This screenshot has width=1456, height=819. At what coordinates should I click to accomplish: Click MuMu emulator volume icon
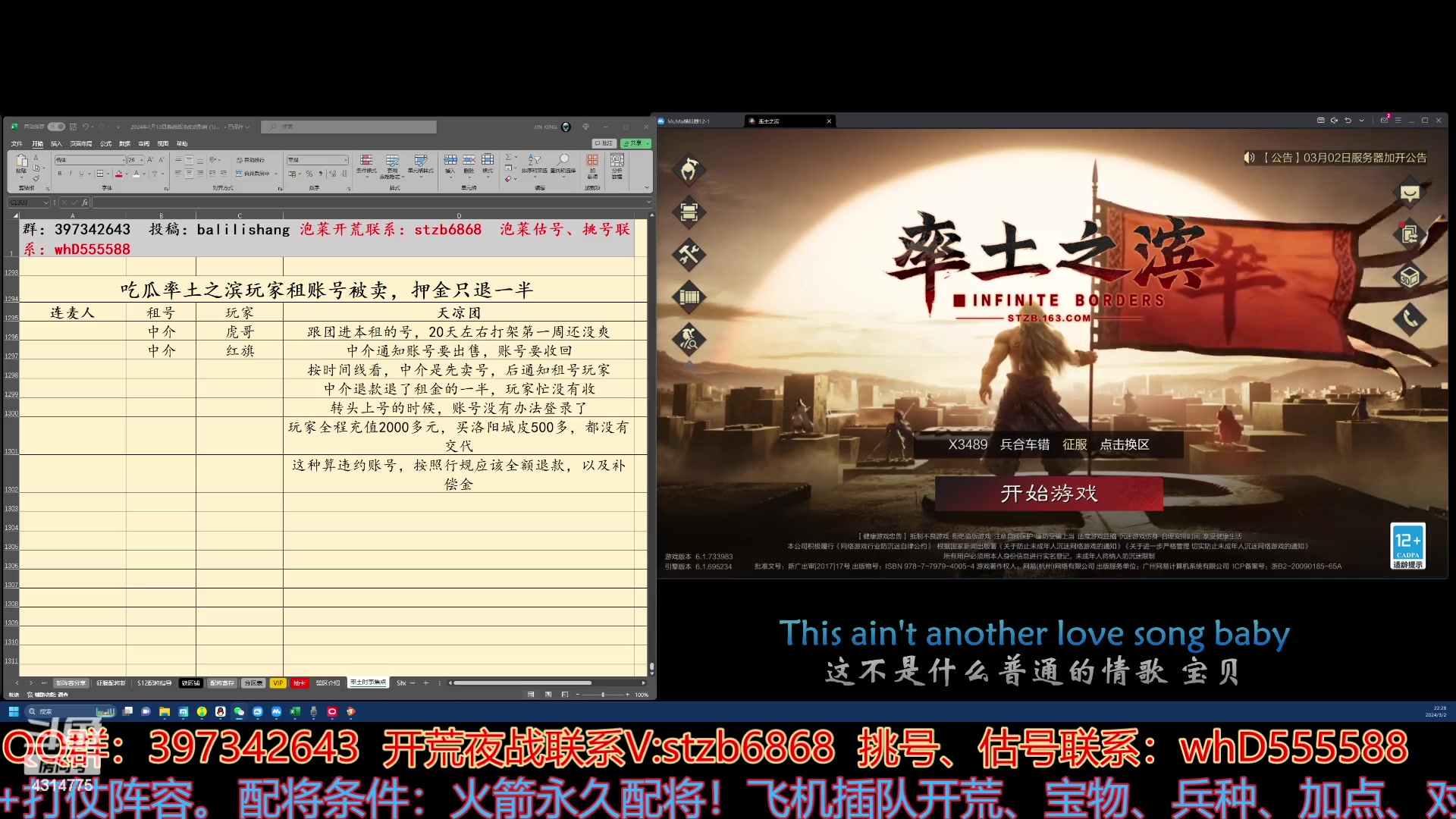click(x=1334, y=120)
